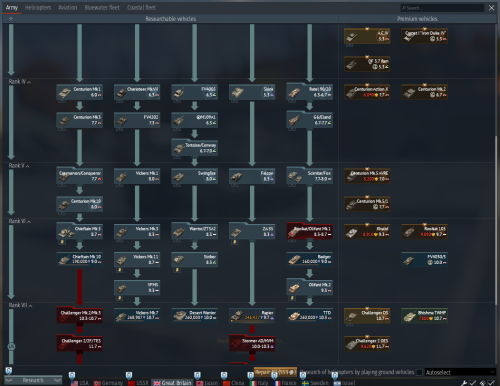Open the Bluewater fleet tab
This screenshot has width=500, height=386.
pyautogui.click(x=102, y=8)
